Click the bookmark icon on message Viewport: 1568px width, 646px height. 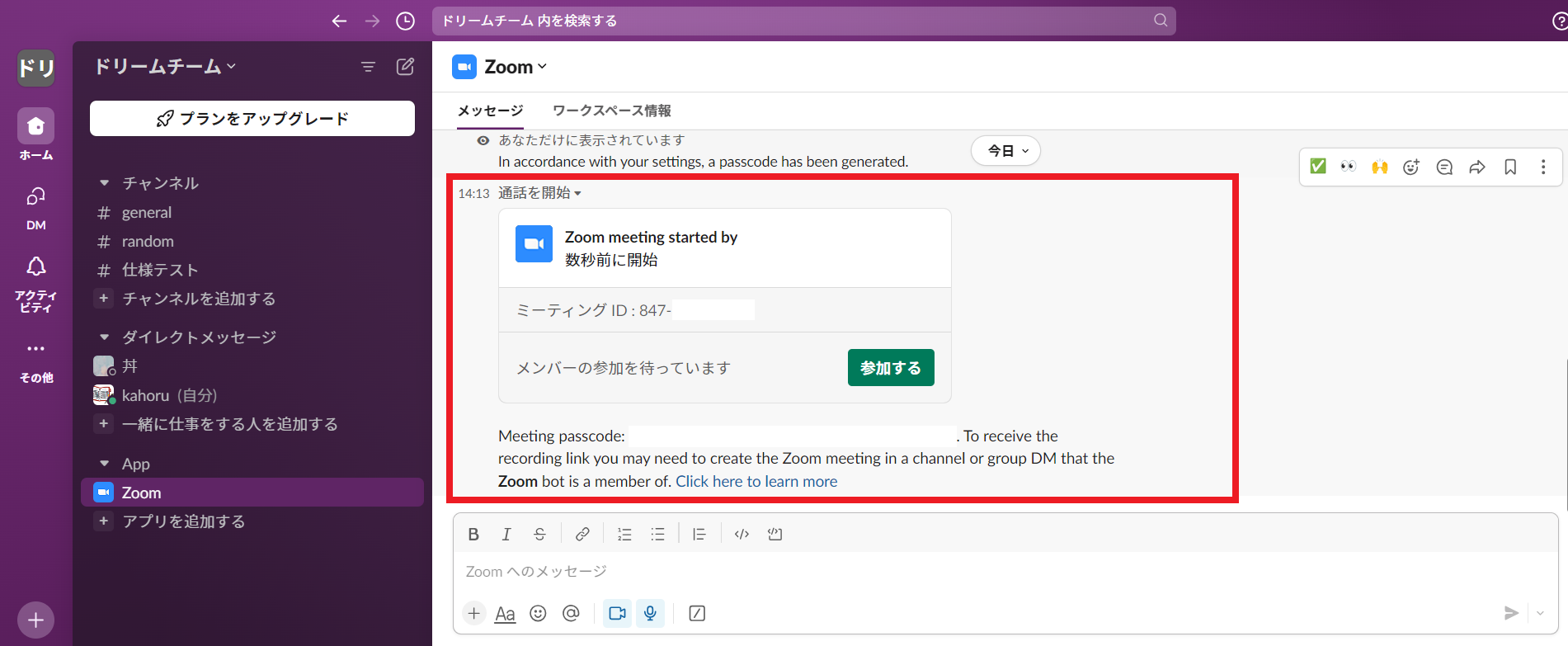point(1510,167)
